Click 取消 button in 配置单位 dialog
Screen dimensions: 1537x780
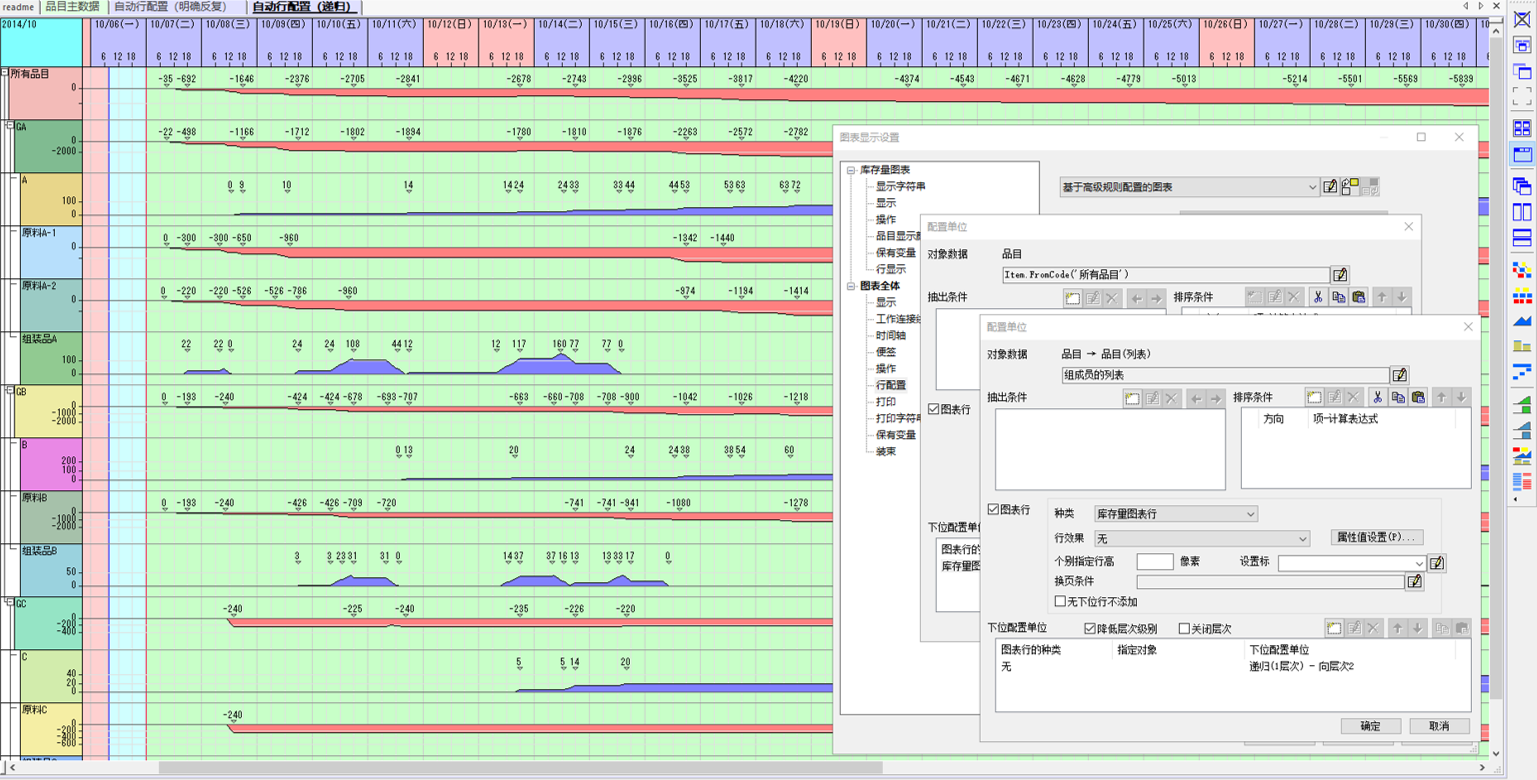tap(1439, 726)
